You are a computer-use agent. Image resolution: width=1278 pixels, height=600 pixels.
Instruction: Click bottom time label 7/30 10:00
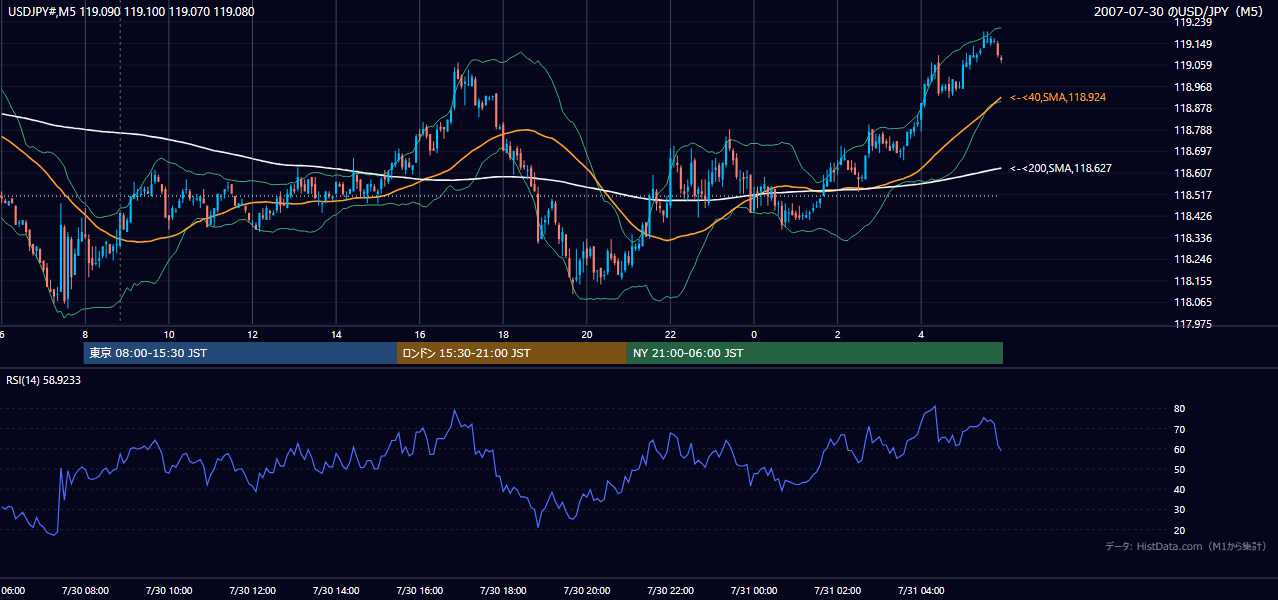[168, 591]
